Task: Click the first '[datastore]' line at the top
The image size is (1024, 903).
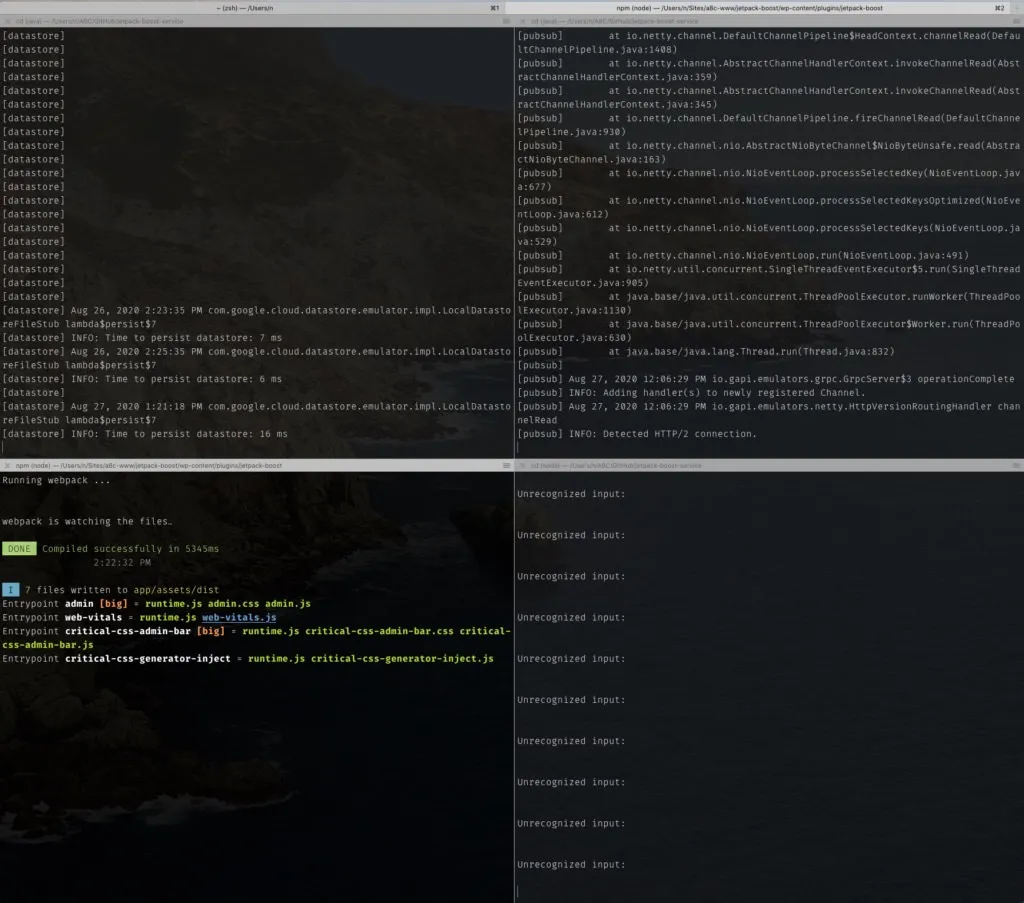Action: (33, 35)
